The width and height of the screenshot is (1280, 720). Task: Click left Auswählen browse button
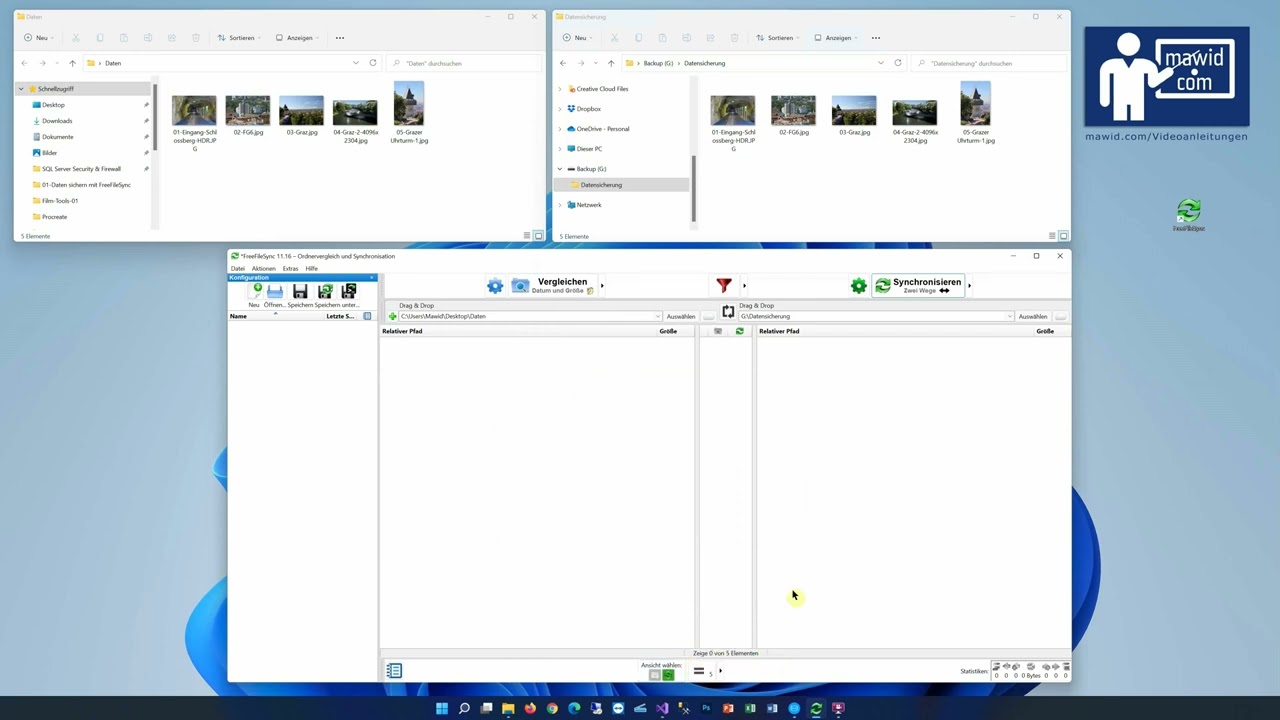pos(681,316)
